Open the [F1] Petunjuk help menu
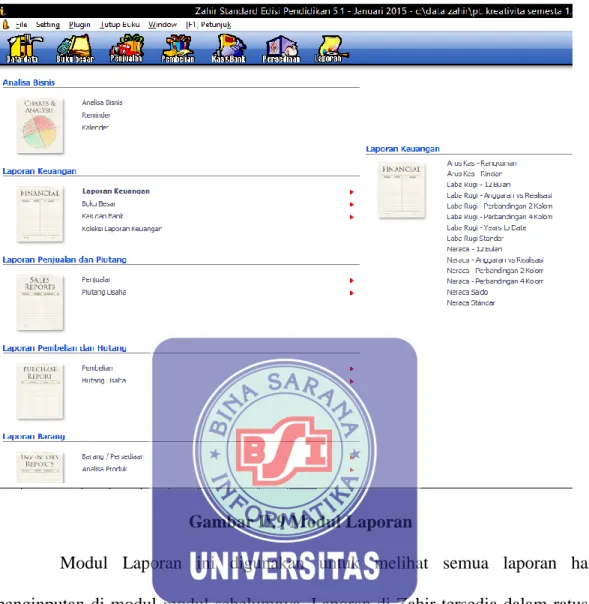 (208, 25)
